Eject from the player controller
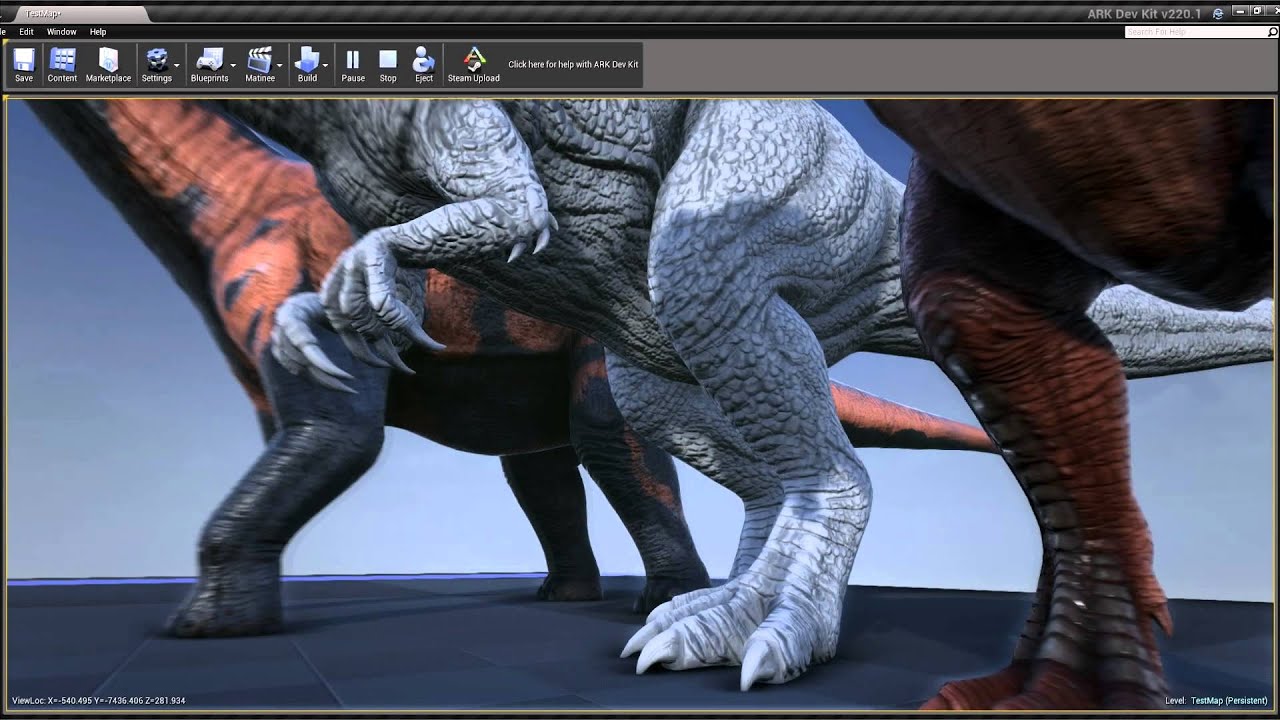This screenshot has width=1280, height=720. click(x=424, y=64)
